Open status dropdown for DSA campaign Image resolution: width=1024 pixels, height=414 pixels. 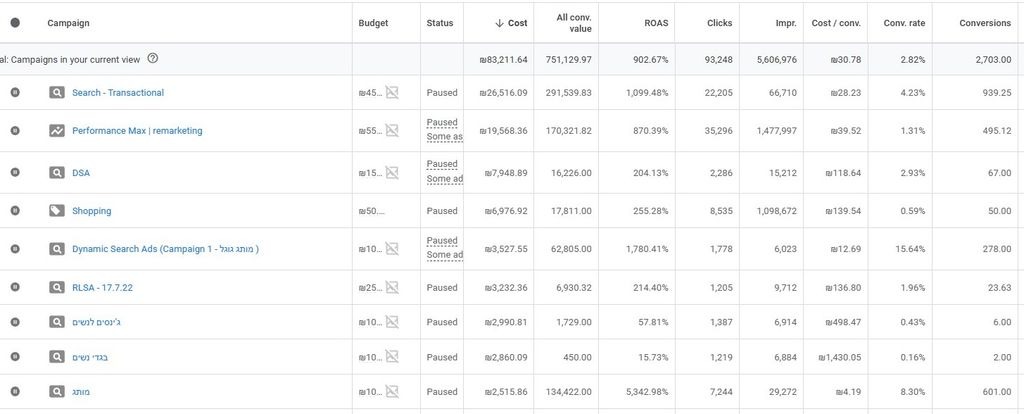pyautogui.click(x=15, y=172)
